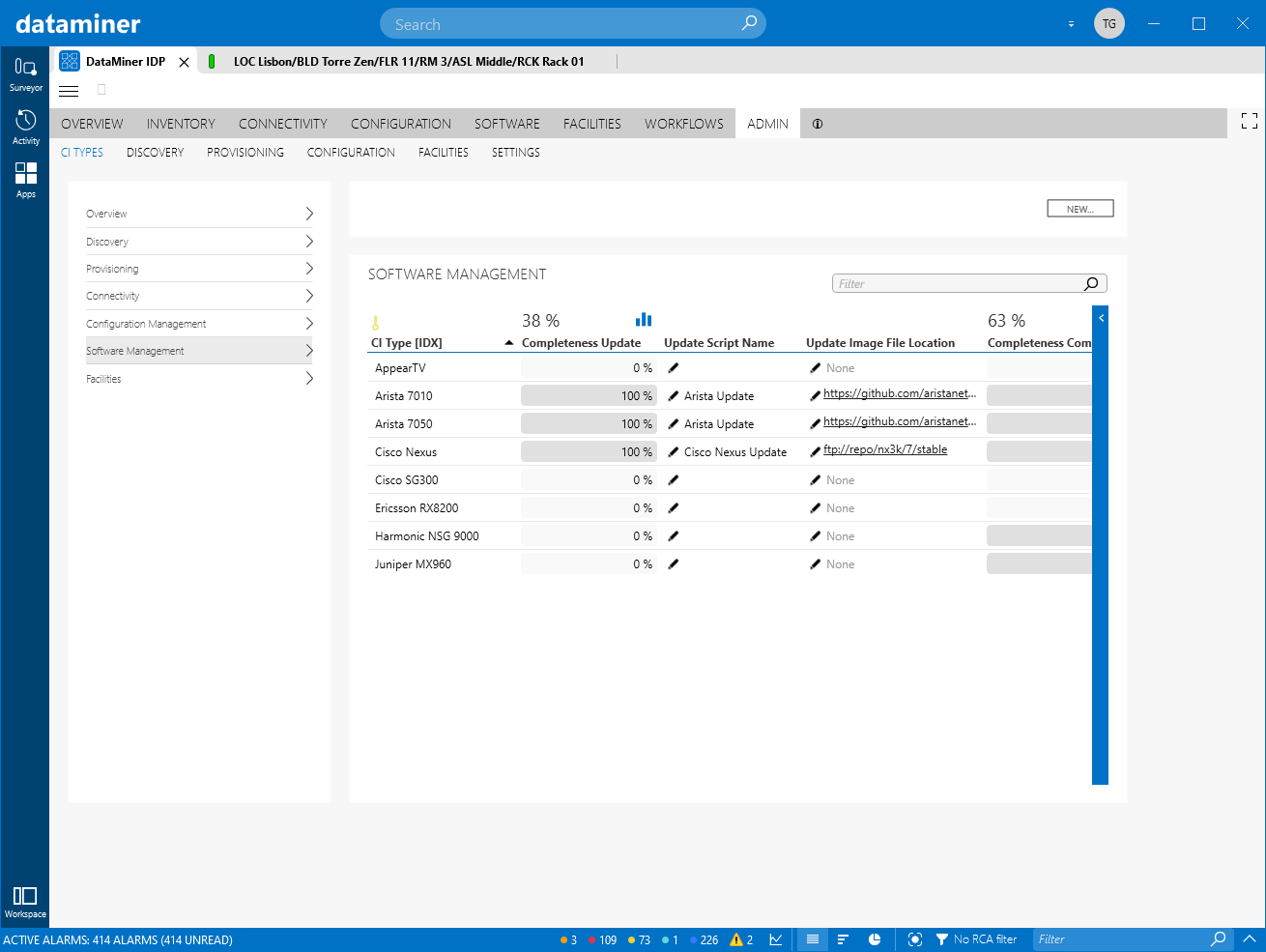Switch alarm console to bar report view
1266x952 pixels.
843,939
